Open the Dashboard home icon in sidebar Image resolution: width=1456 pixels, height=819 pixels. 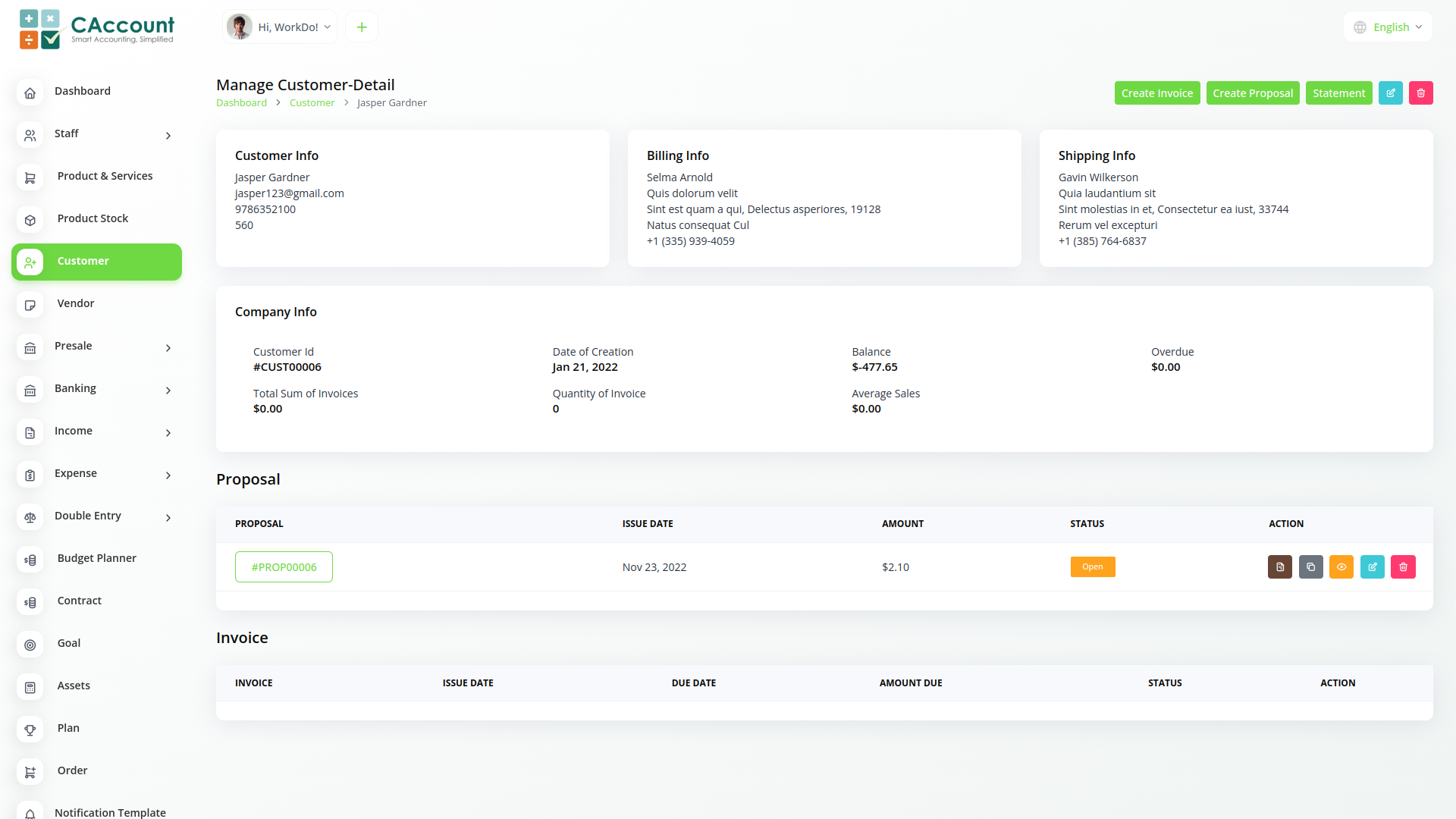pos(30,93)
